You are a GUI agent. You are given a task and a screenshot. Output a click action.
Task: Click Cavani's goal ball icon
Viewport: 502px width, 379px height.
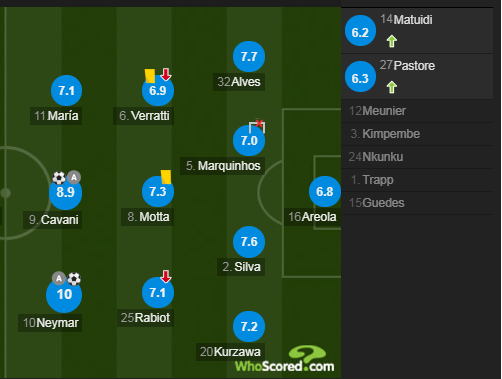pyautogui.click(x=59, y=178)
